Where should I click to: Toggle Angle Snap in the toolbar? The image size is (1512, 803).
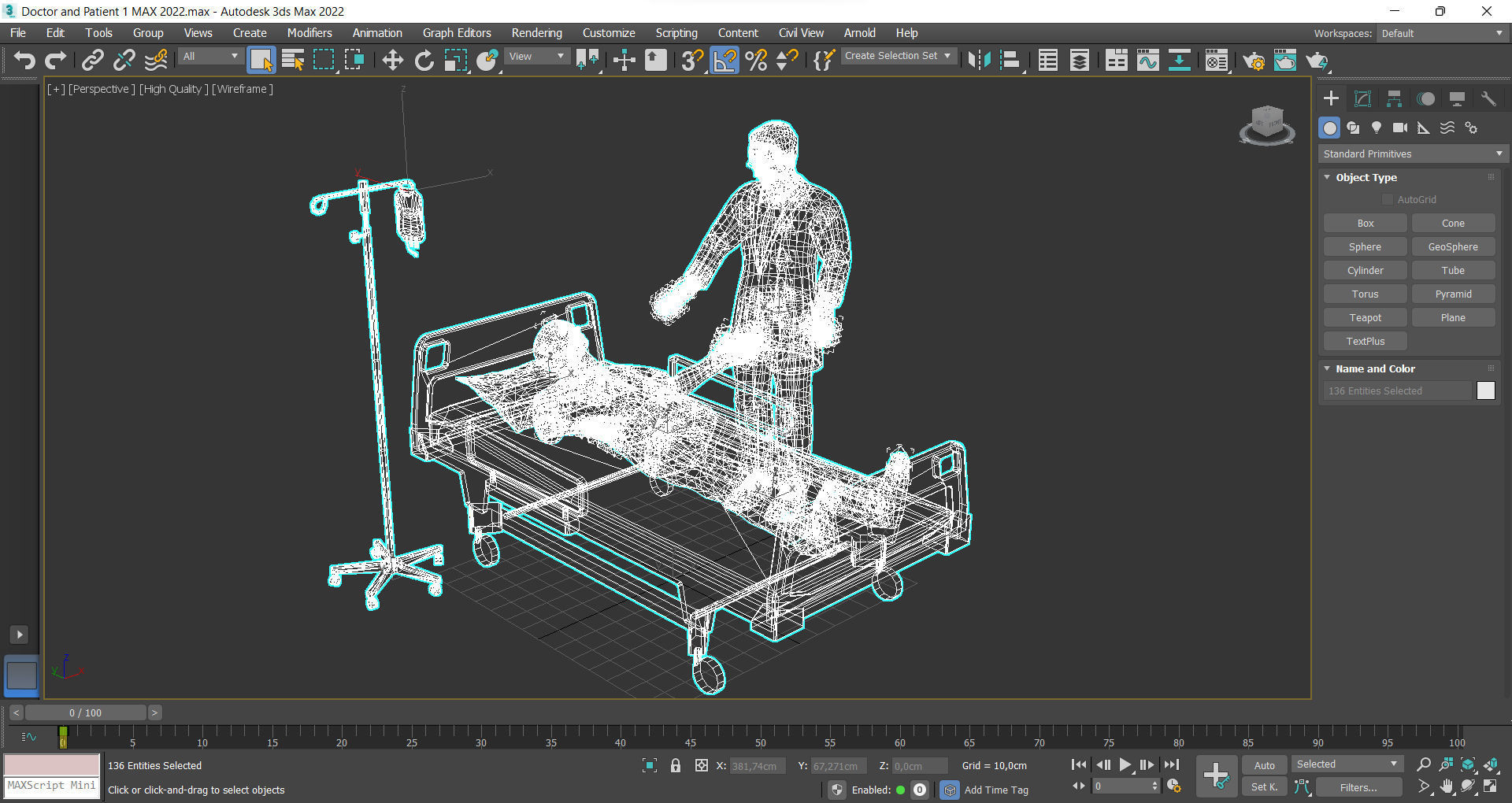(x=724, y=61)
